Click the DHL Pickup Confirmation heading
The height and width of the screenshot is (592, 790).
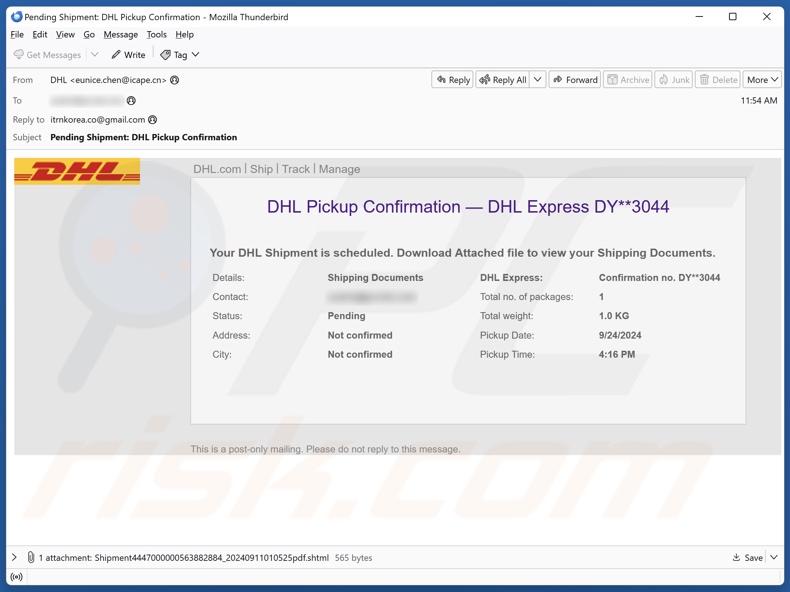click(x=468, y=207)
